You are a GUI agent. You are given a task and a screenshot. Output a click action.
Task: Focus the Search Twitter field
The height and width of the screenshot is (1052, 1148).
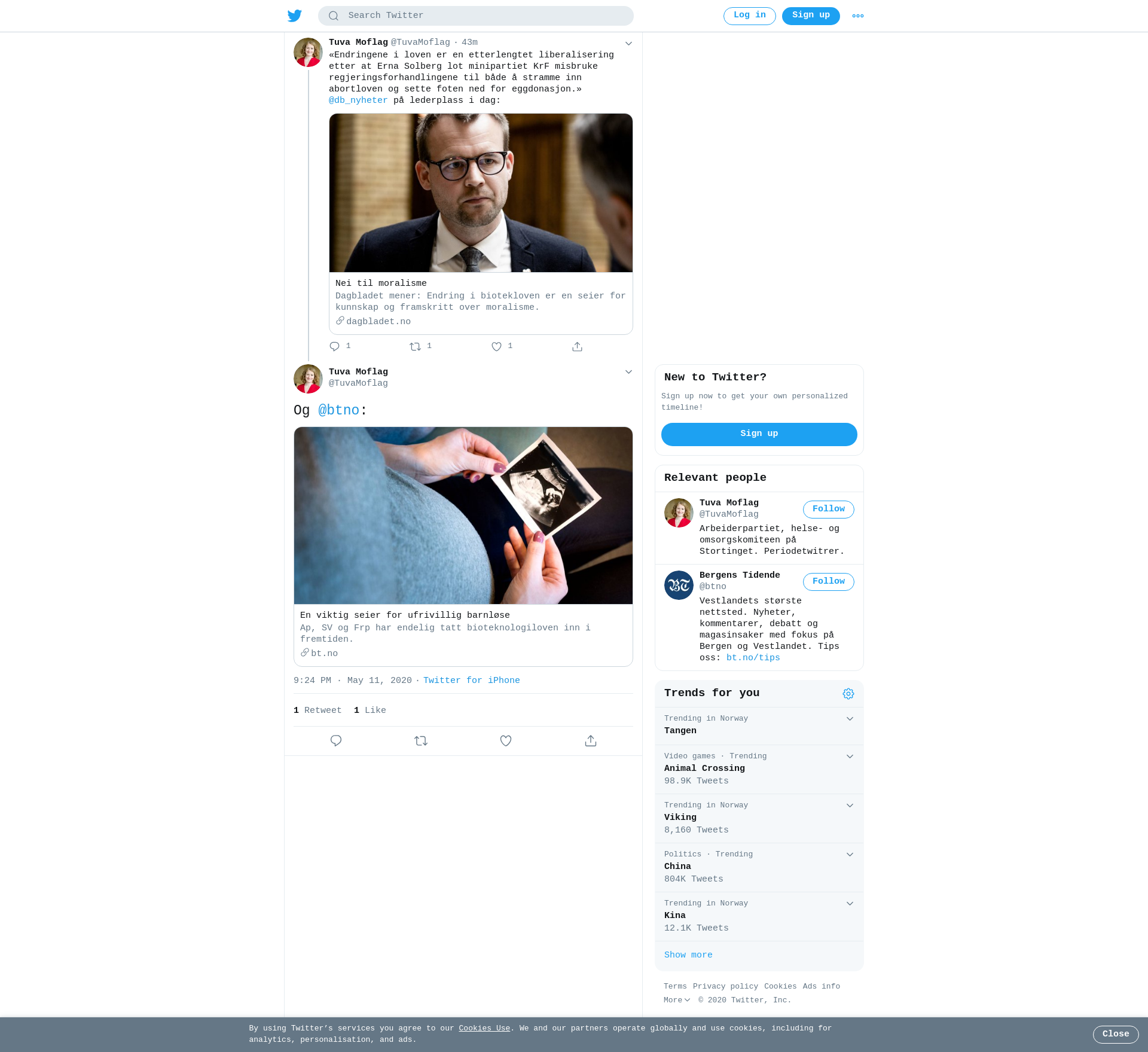tap(476, 16)
